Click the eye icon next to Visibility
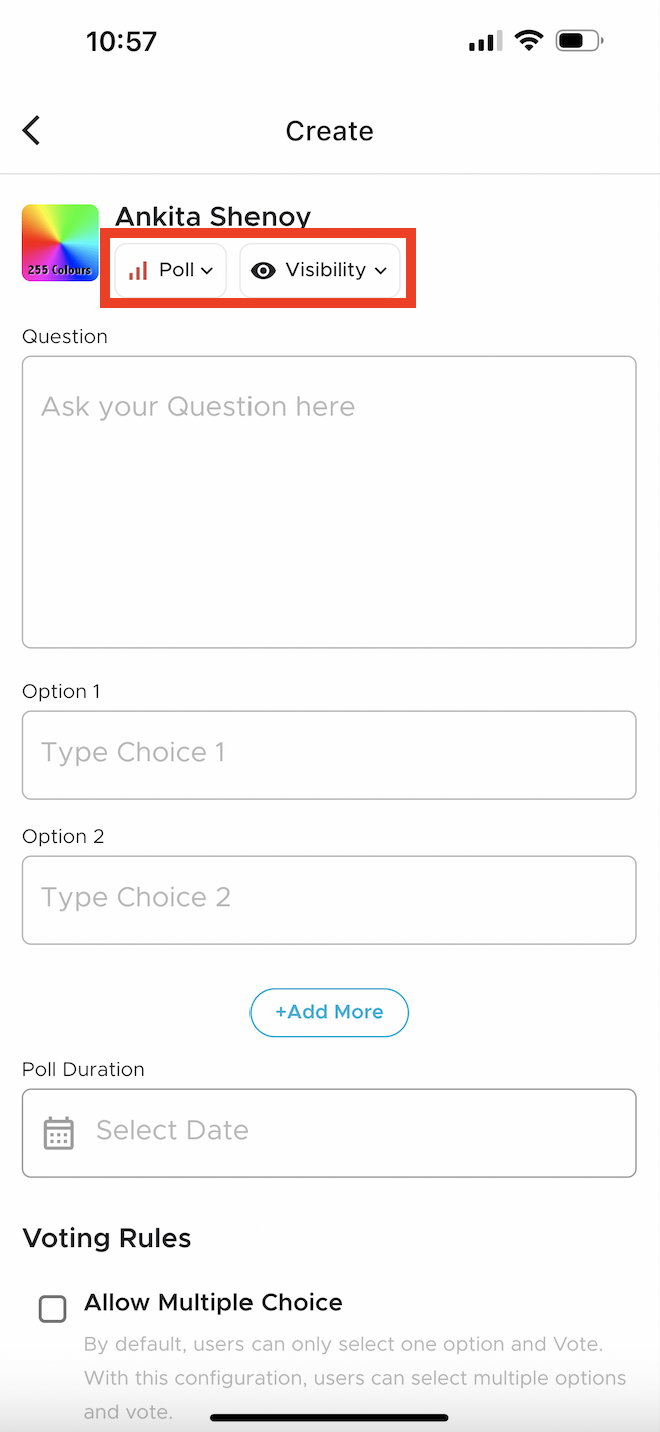660x1432 pixels. [x=263, y=269]
